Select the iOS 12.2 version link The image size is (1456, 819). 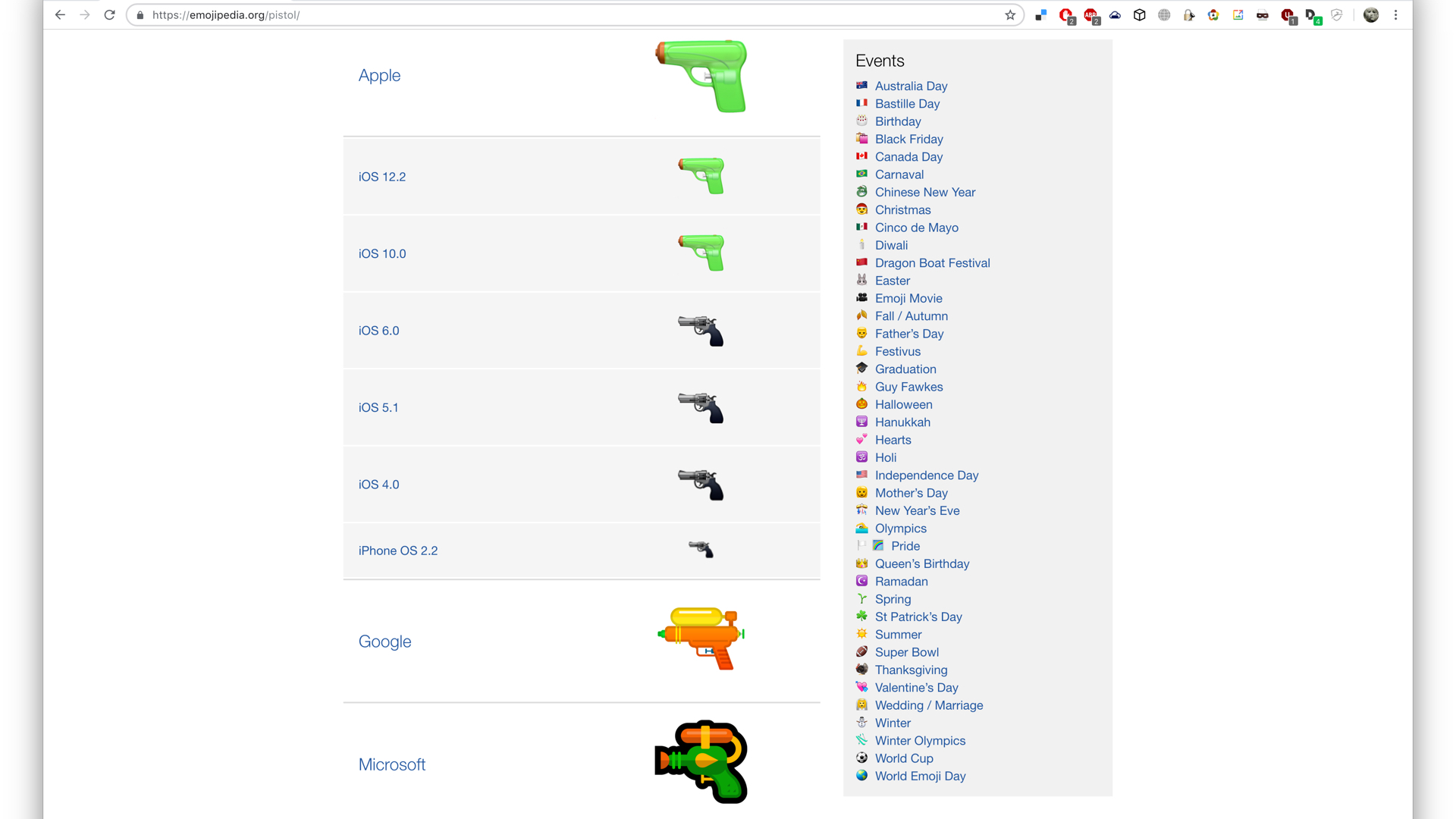point(381,177)
